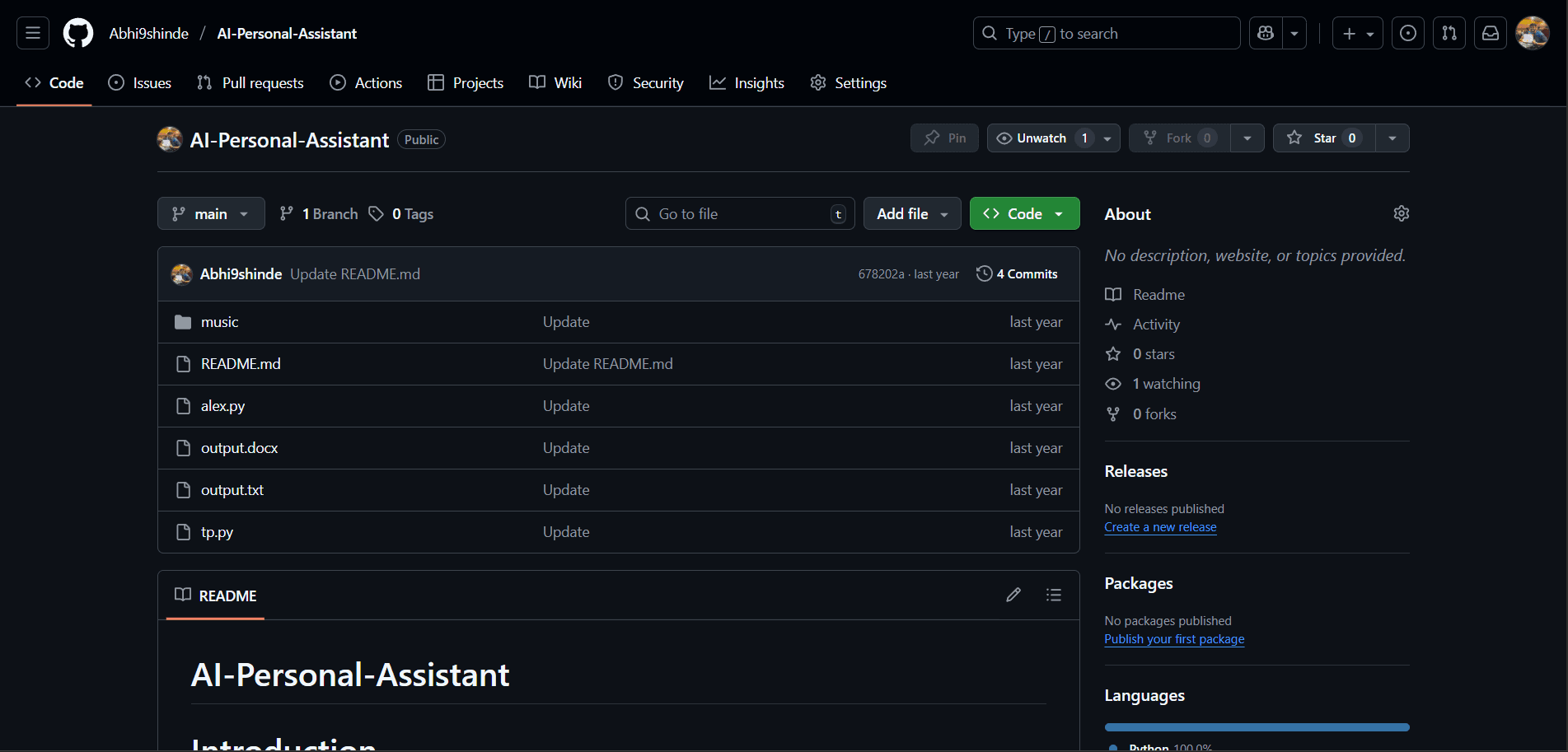The width and height of the screenshot is (1568, 752).
Task: Open the README.md file
Action: pyautogui.click(x=241, y=364)
